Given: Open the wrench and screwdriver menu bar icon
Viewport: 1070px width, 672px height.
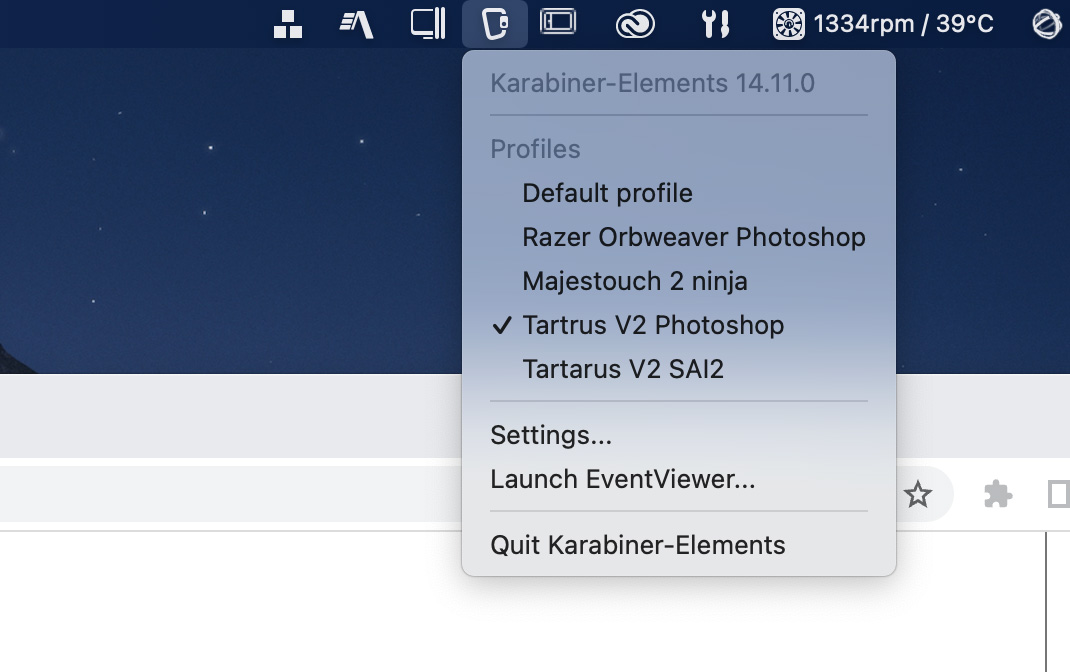Looking at the screenshot, I should tap(714, 24).
